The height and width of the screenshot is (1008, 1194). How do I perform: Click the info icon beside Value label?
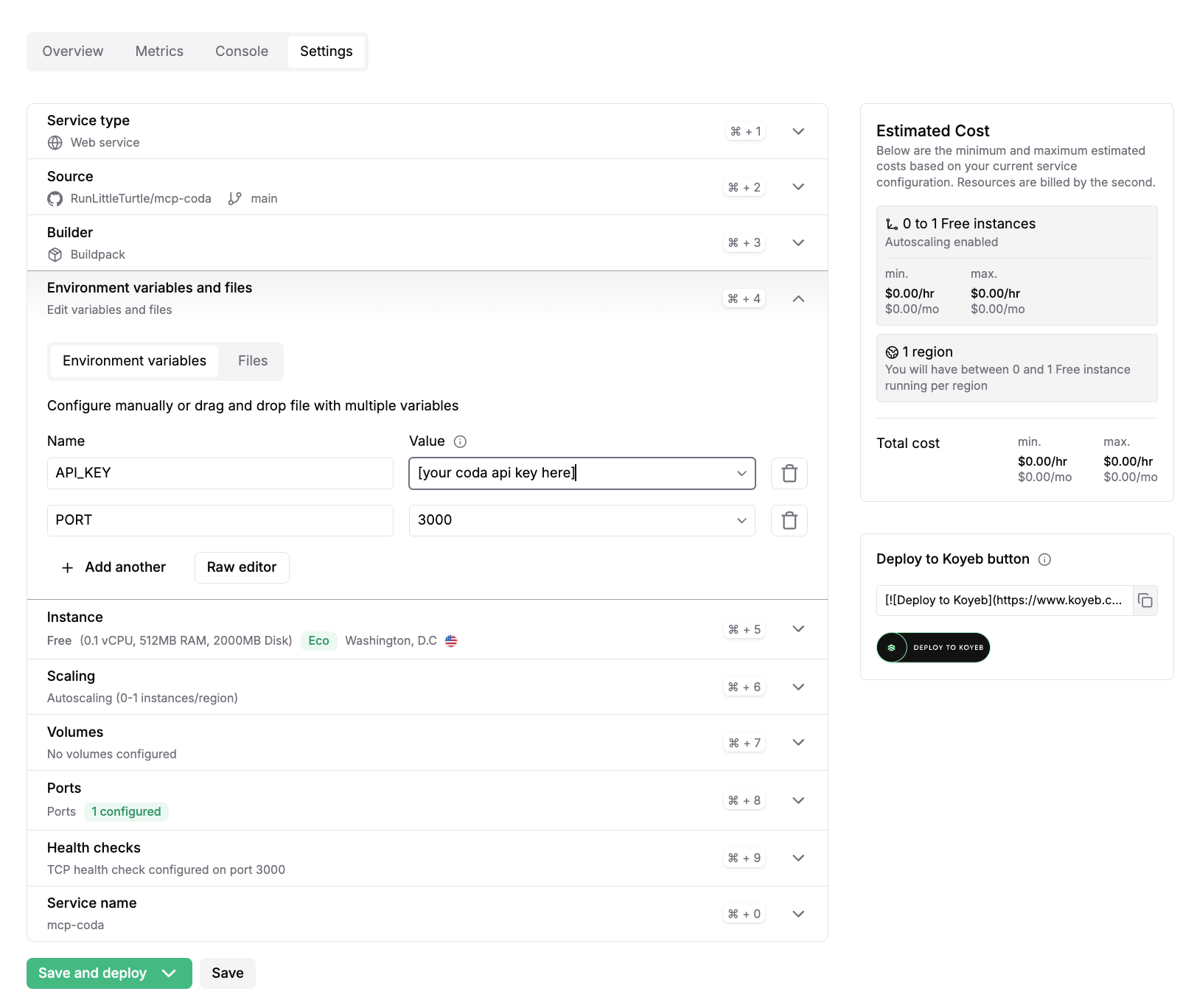click(460, 441)
